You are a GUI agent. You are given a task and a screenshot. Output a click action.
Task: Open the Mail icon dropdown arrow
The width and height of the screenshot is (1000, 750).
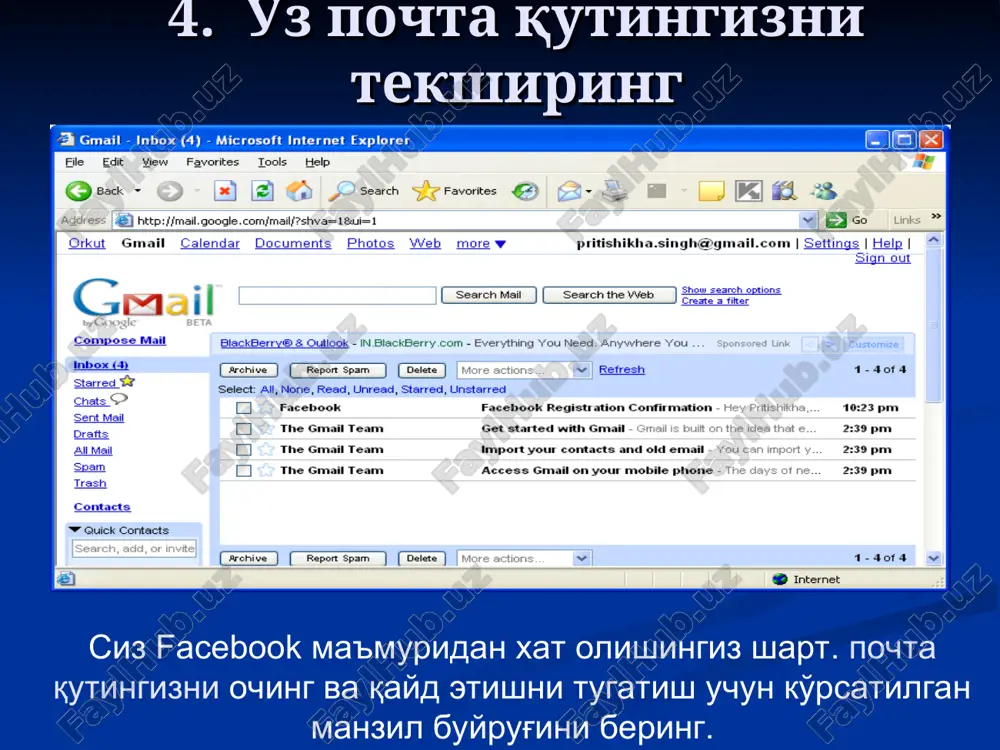pyautogui.click(x=589, y=191)
